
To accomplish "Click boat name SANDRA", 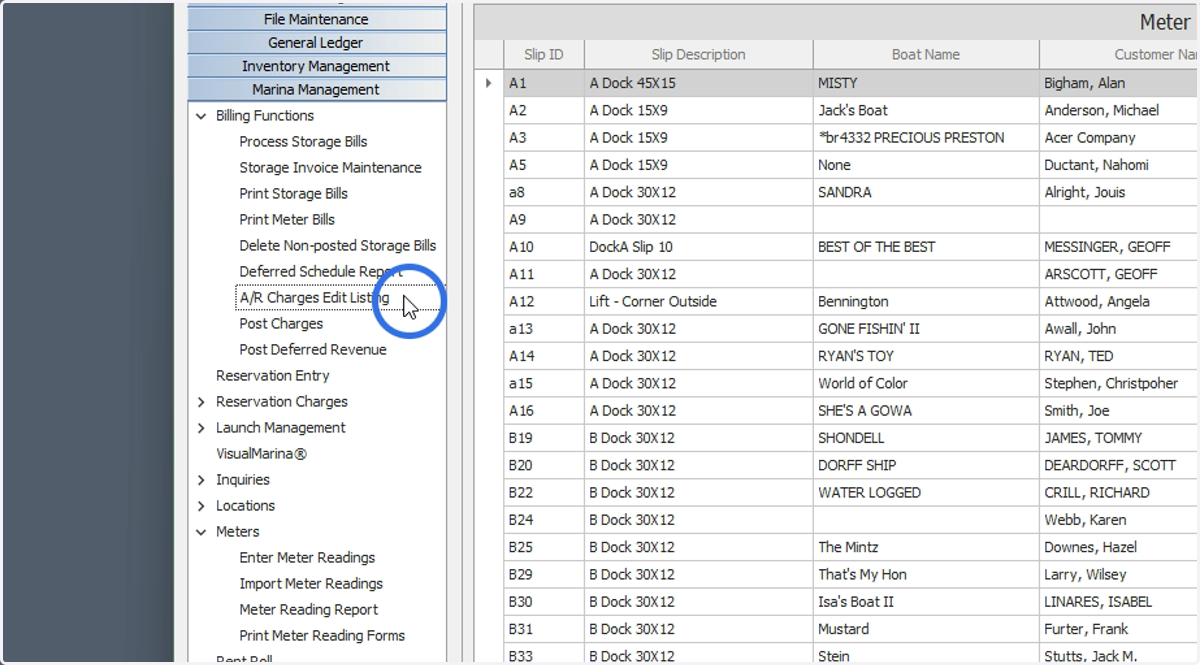I will [845, 192].
